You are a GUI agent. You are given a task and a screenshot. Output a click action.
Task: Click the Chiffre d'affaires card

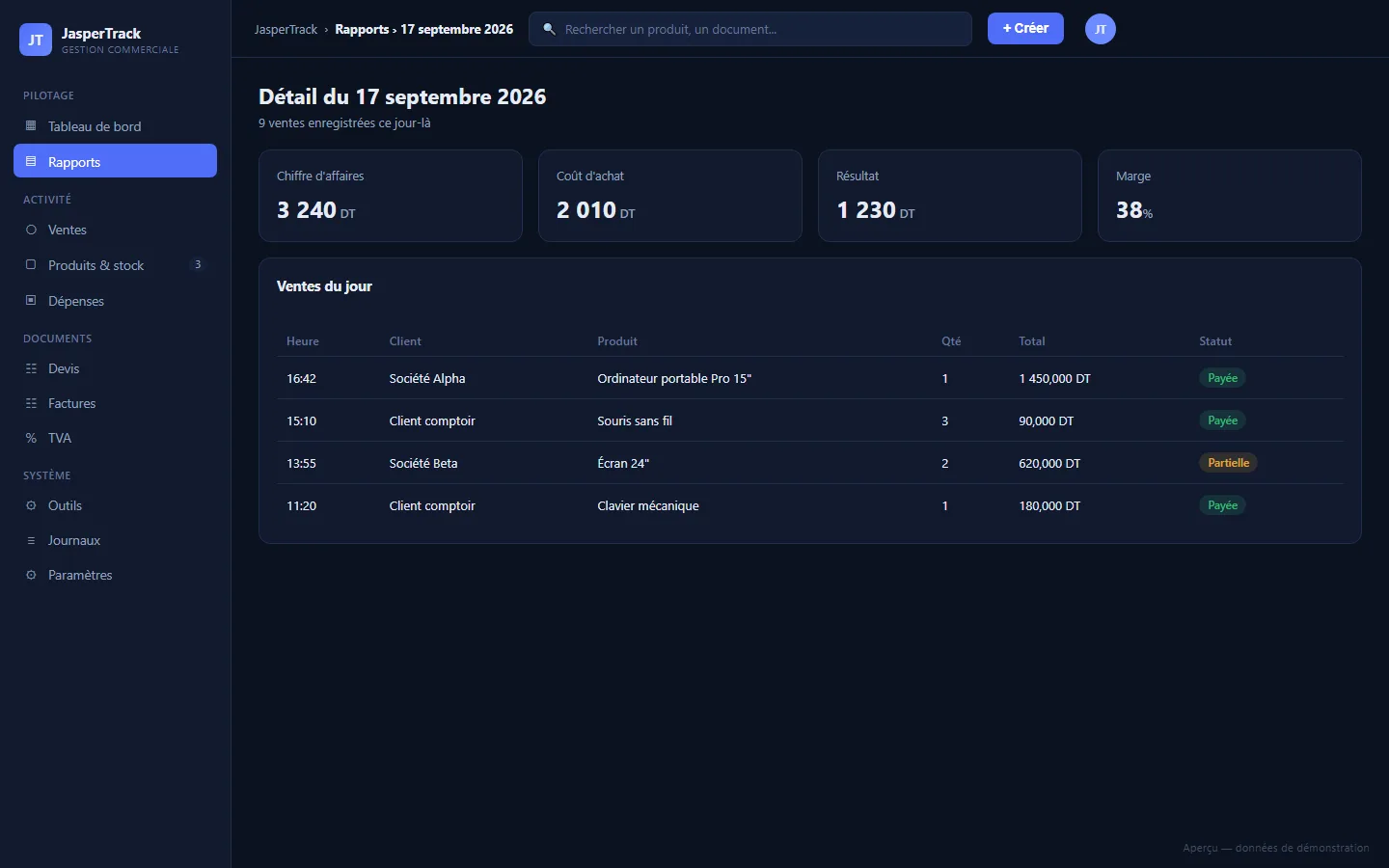pos(391,196)
